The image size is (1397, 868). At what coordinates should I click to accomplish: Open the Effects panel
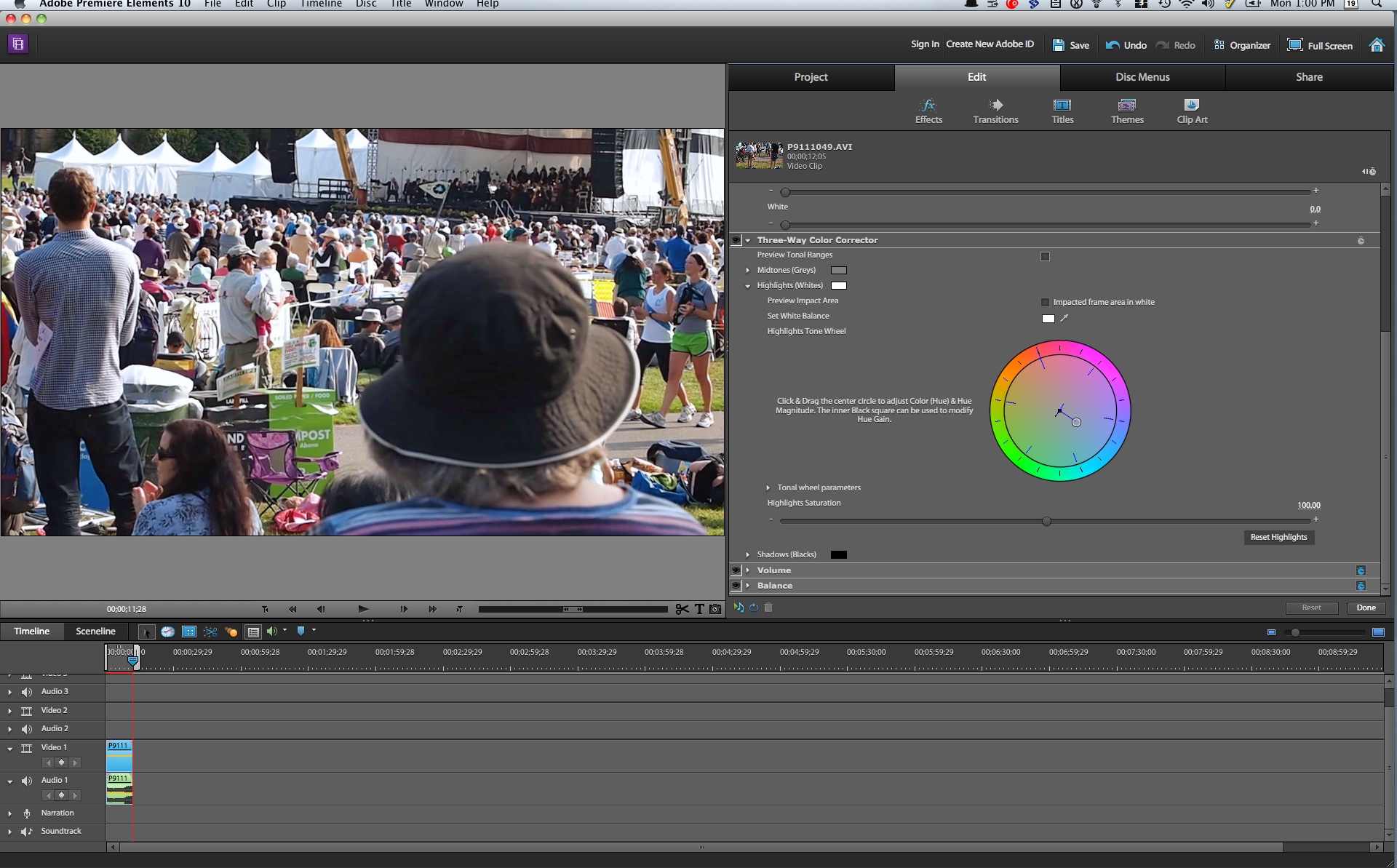[x=928, y=111]
